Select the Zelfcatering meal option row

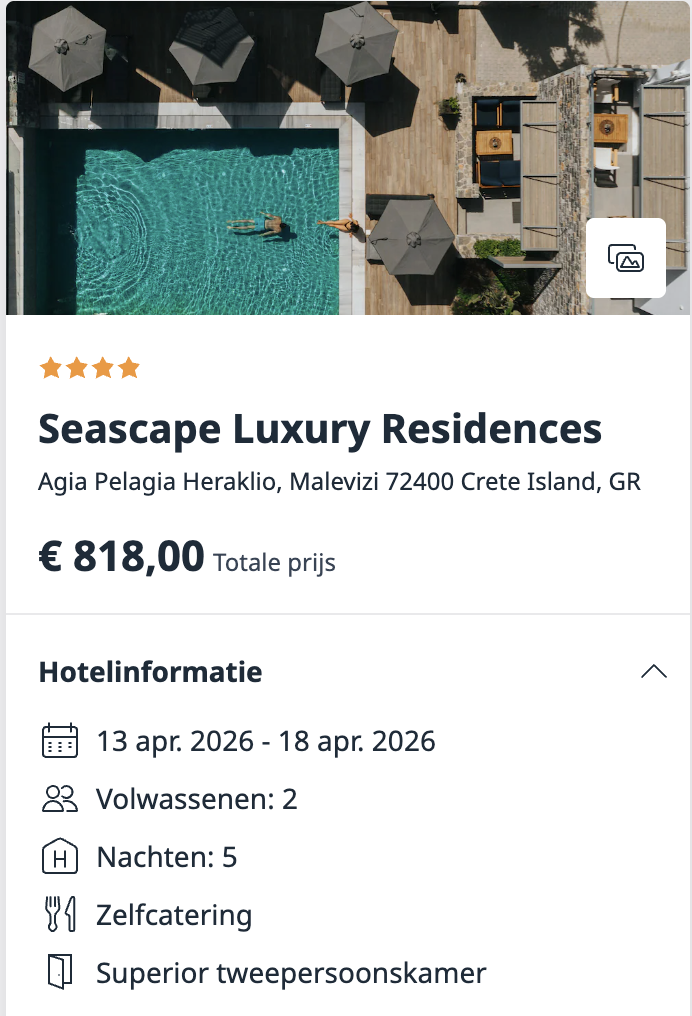pyautogui.click(x=172, y=914)
